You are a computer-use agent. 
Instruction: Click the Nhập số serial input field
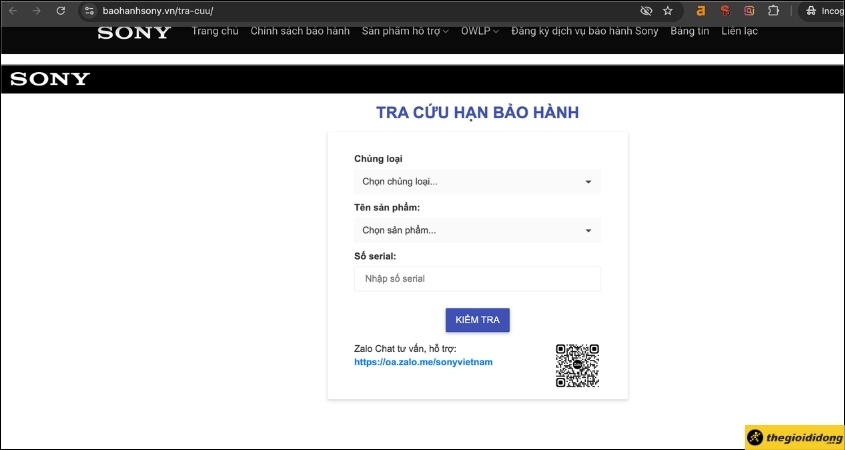click(x=477, y=279)
